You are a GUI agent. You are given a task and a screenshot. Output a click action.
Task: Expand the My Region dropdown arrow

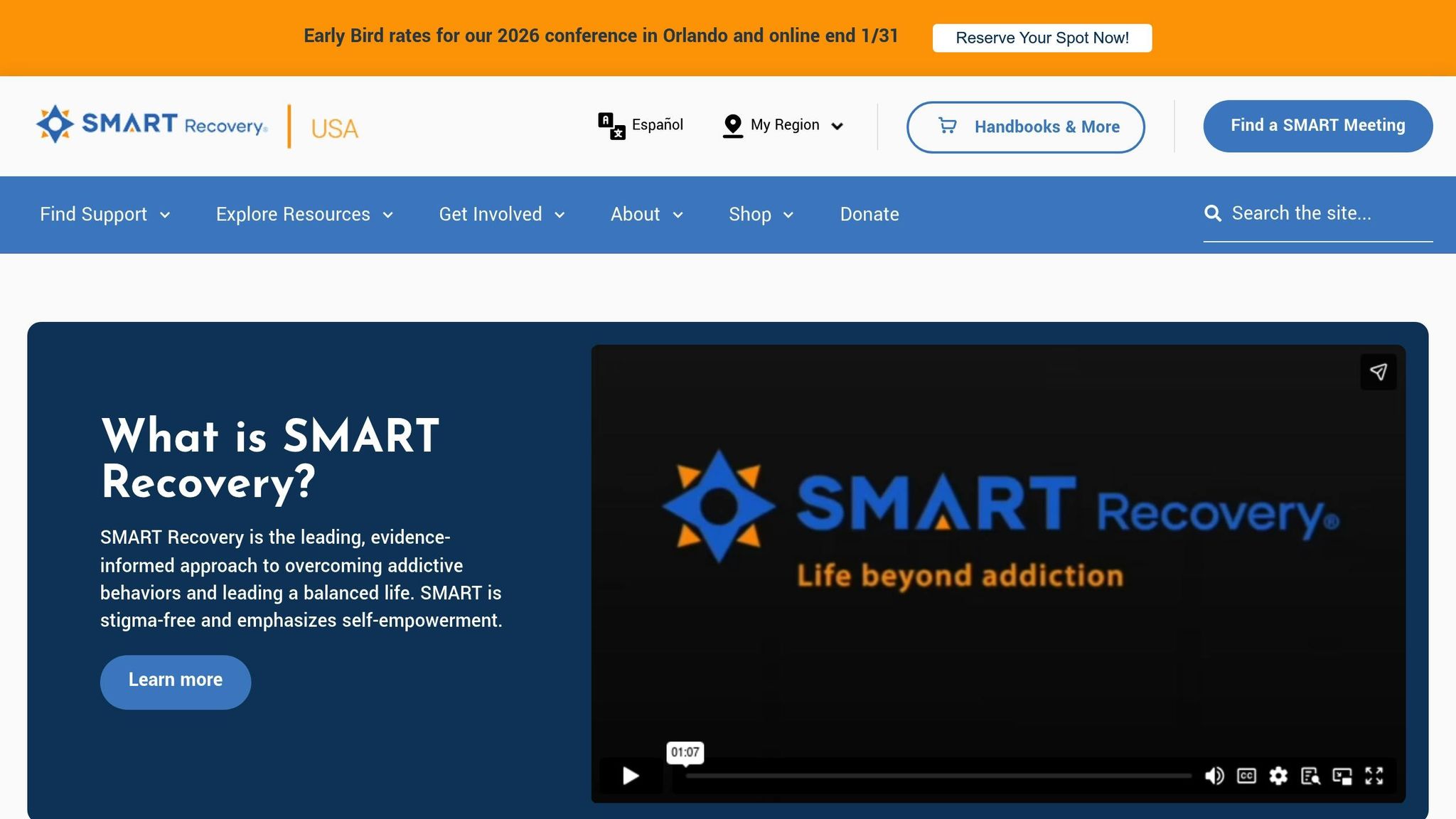tap(837, 126)
